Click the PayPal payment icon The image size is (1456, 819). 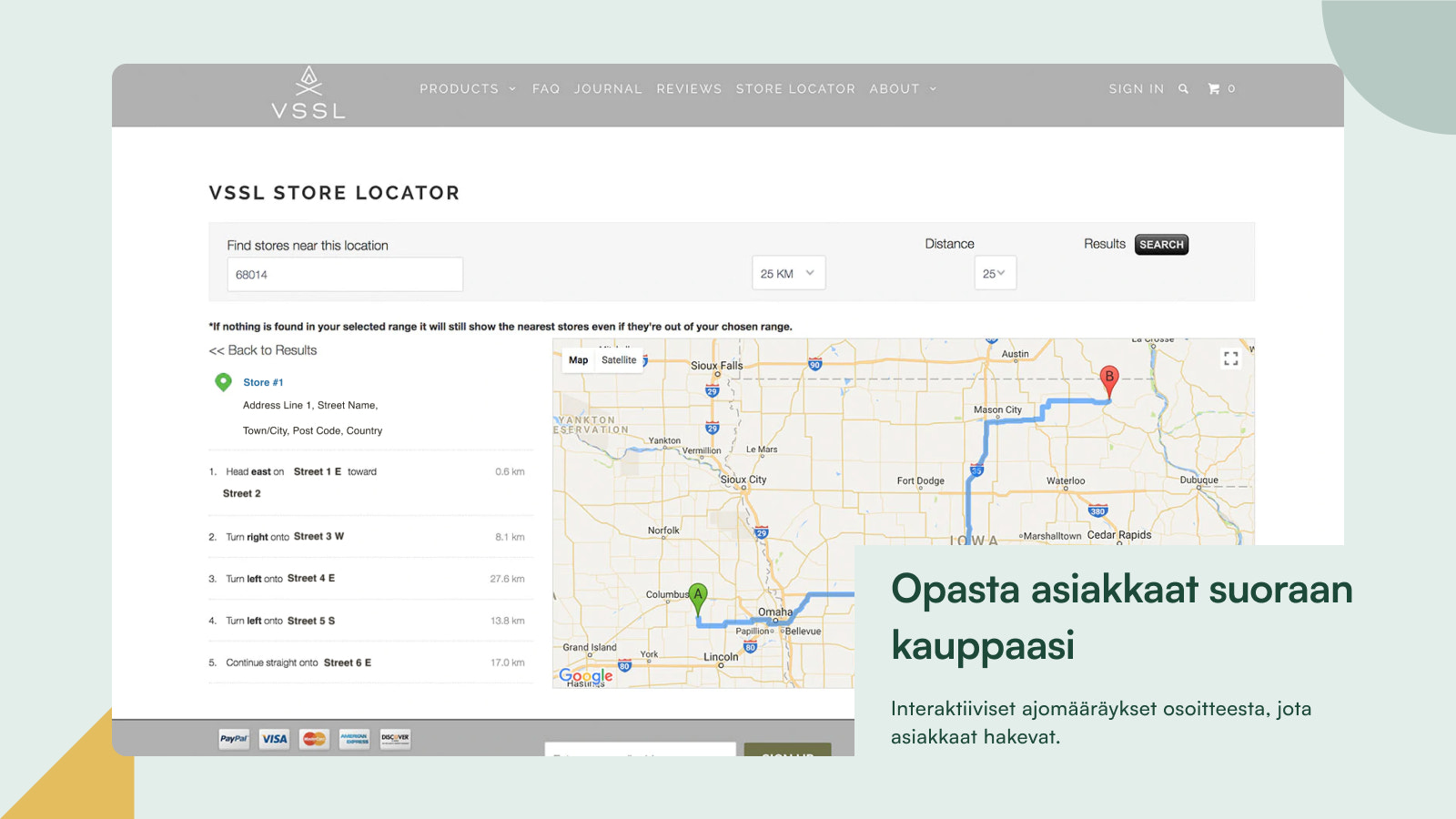(x=234, y=739)
